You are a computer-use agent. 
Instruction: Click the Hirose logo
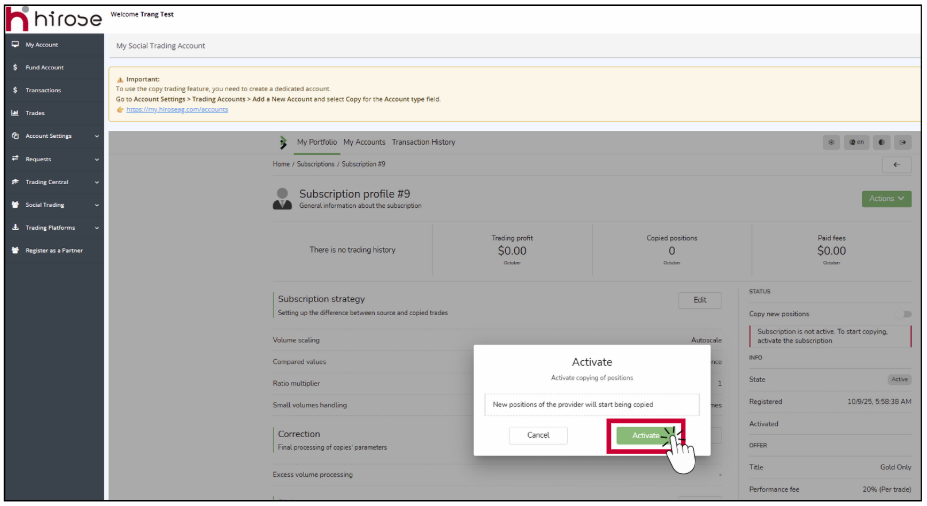54,19
